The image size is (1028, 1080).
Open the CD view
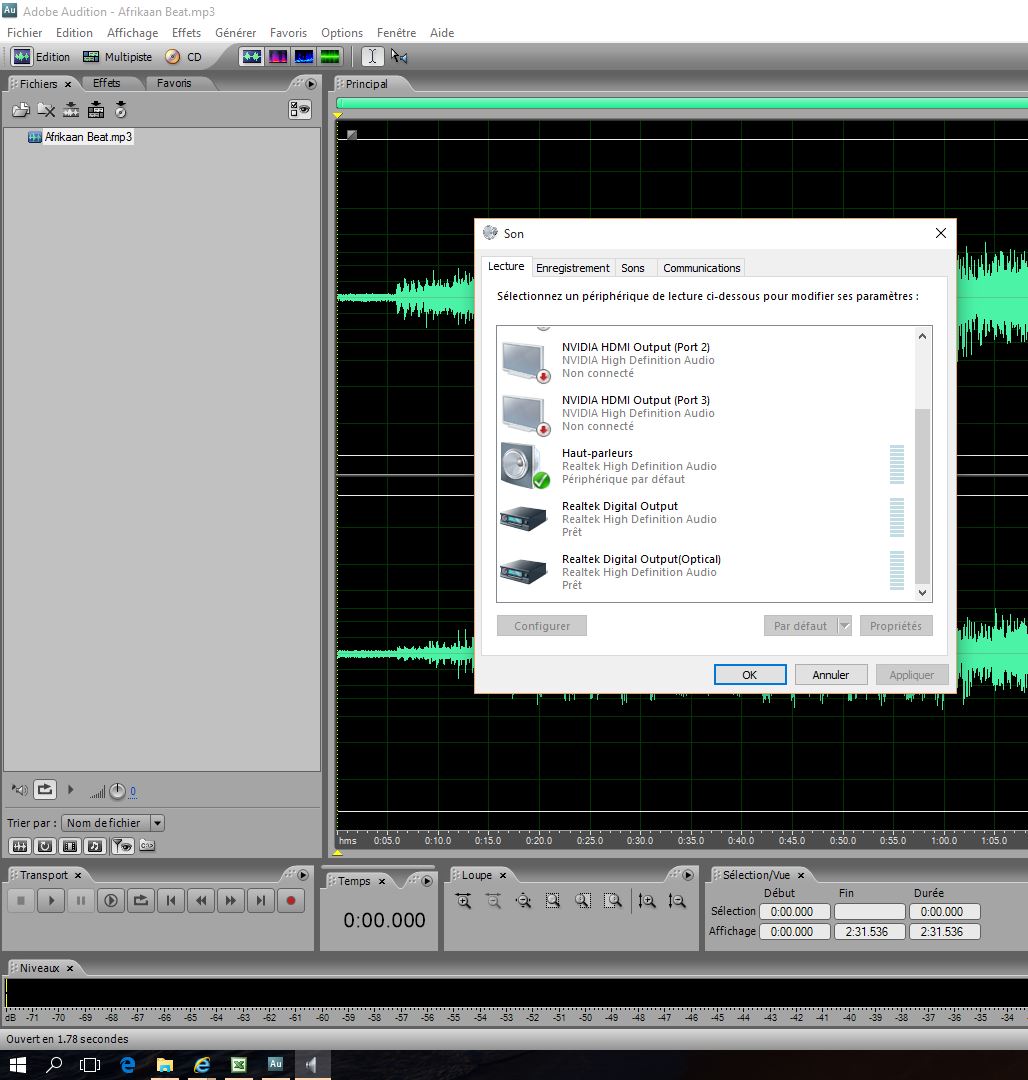(184, 56)
